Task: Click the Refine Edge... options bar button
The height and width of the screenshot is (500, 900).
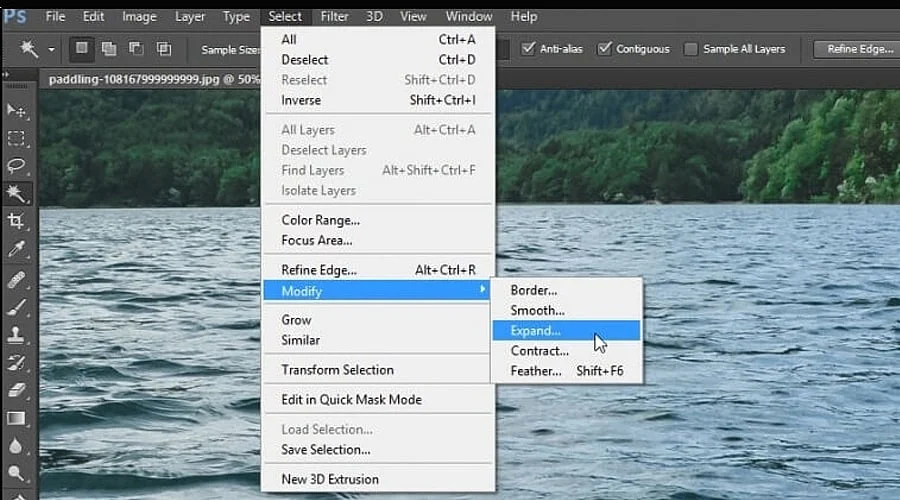Action: 859,49
